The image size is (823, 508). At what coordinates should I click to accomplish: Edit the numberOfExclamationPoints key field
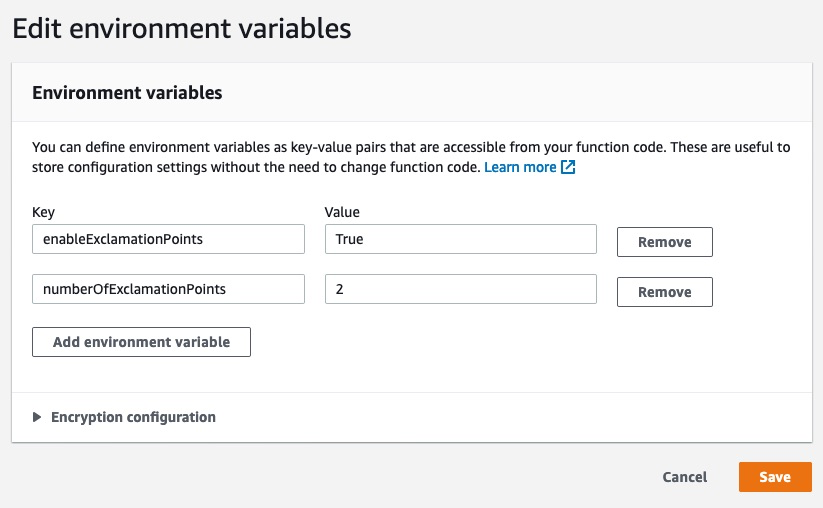click(x=168, y=289)
